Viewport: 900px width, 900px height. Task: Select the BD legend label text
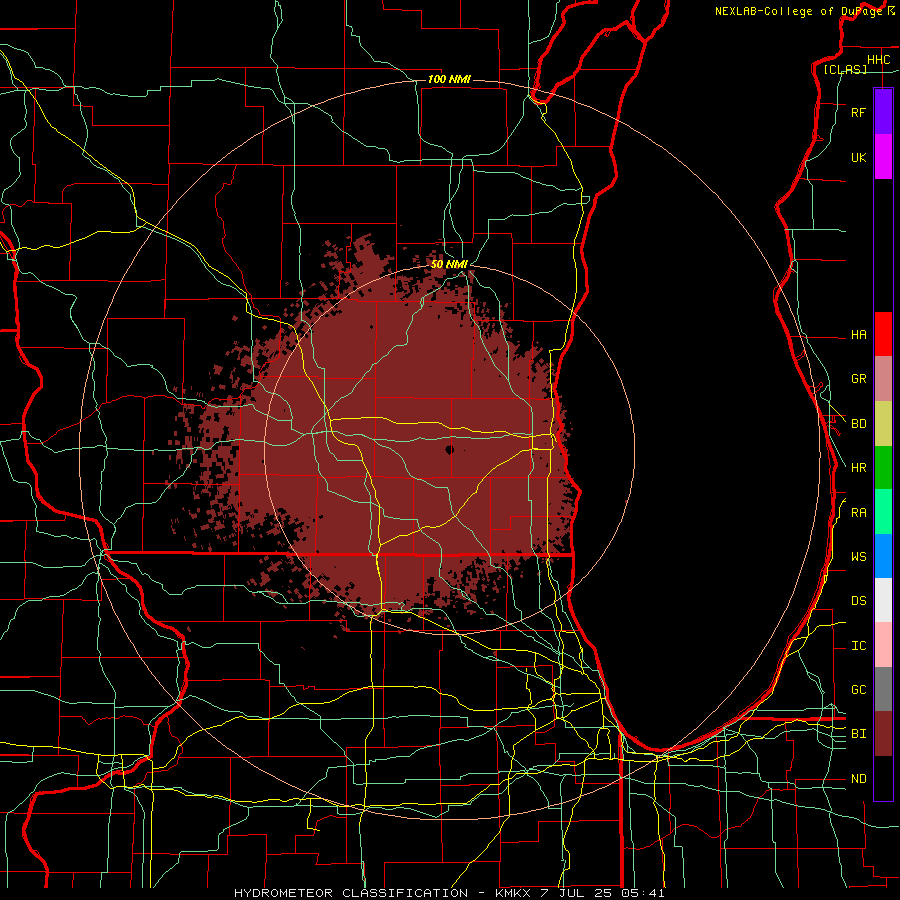coord(858,424)
